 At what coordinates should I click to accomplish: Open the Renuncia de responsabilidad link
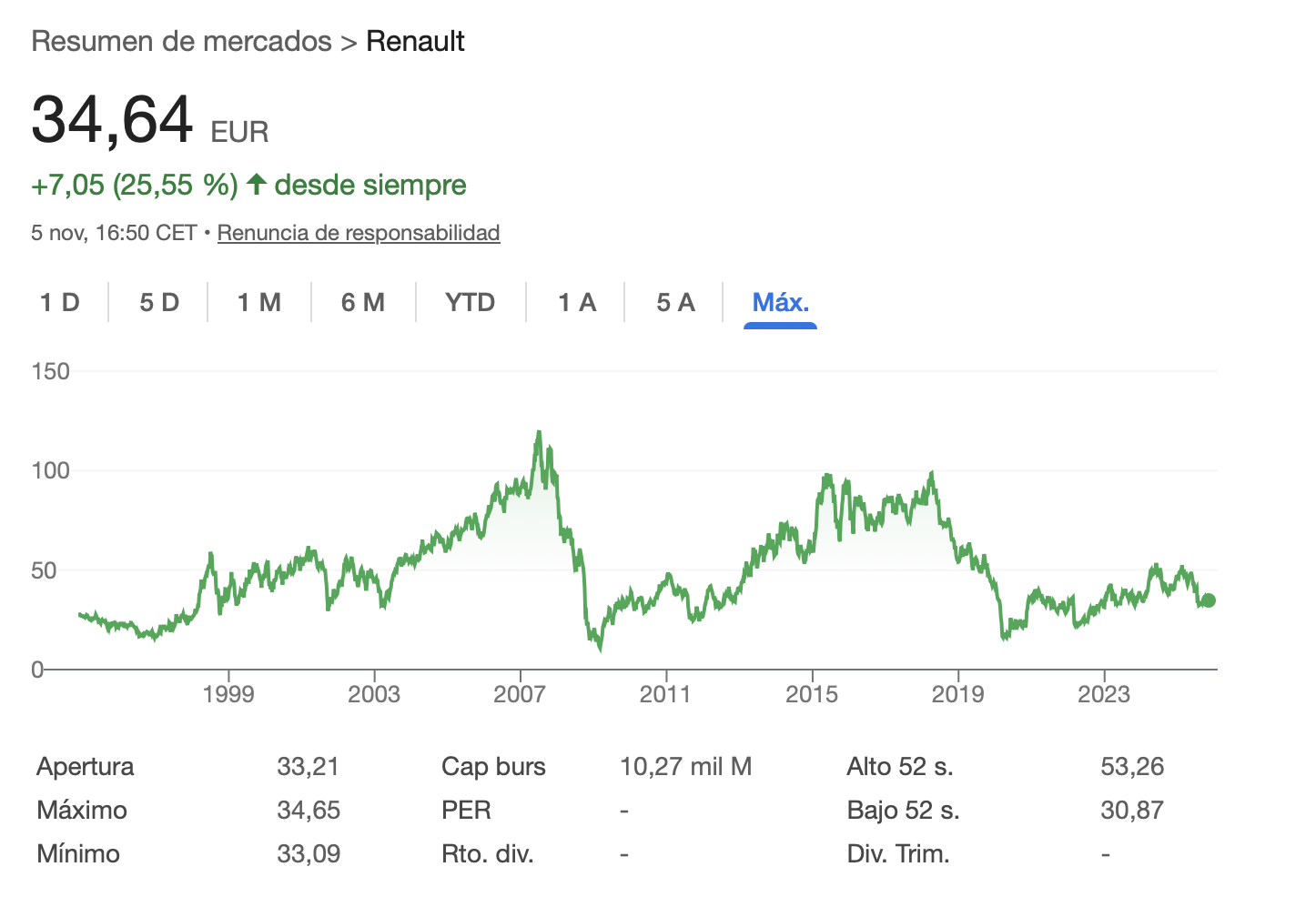pyautogui.click(x=359, y=233)
